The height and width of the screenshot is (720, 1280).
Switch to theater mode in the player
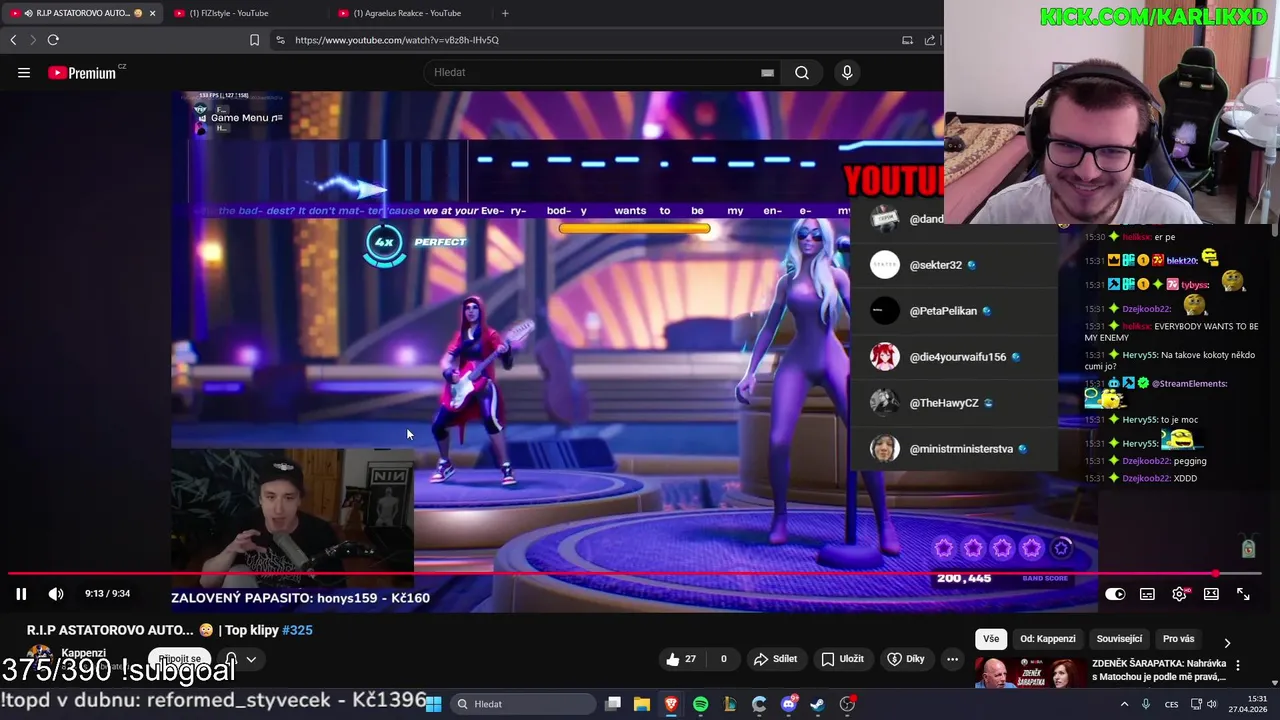tap(1211, 594)
